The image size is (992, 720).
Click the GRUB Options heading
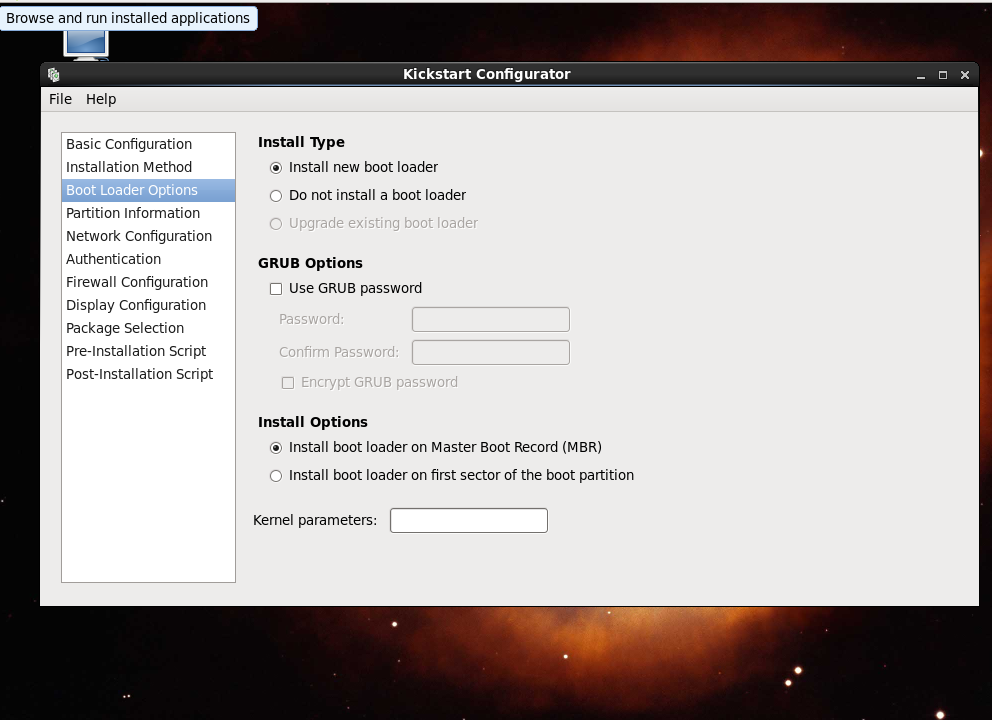coord(310,263)
